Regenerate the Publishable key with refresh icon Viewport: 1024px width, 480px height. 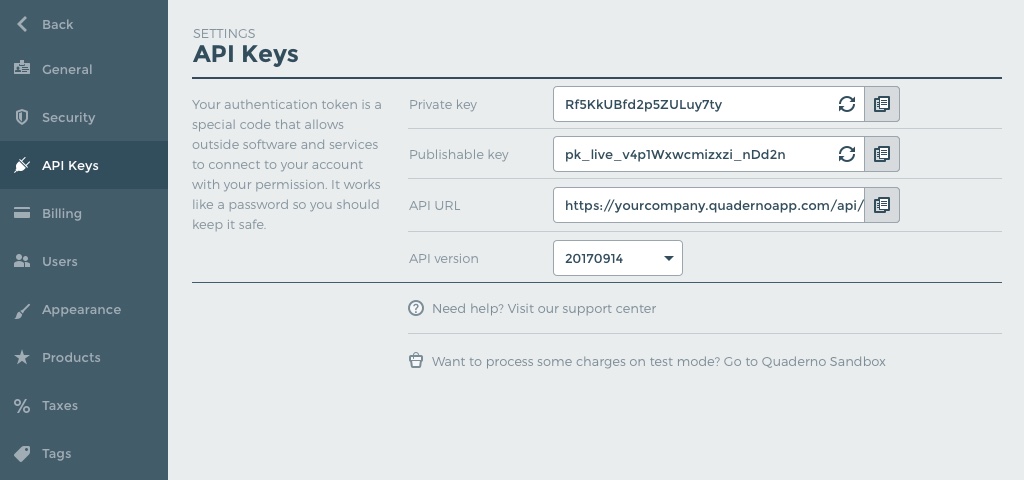coord(846,154)
